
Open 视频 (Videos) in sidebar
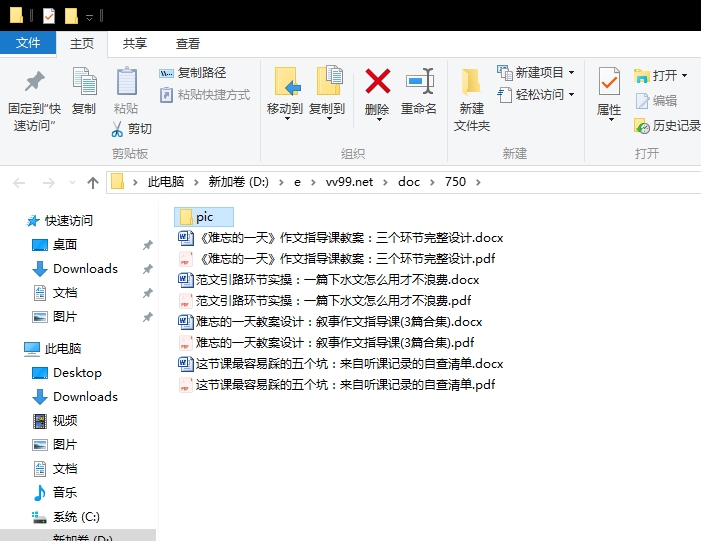pyautogui.click(x=55, y=421)
